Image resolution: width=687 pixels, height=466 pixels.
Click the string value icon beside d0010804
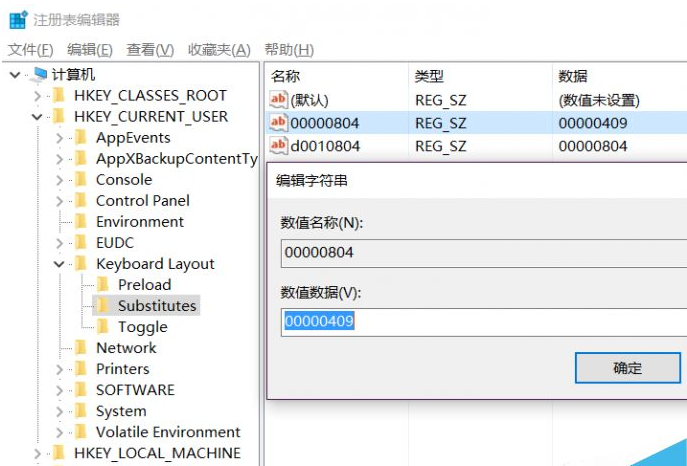point(278,146)
